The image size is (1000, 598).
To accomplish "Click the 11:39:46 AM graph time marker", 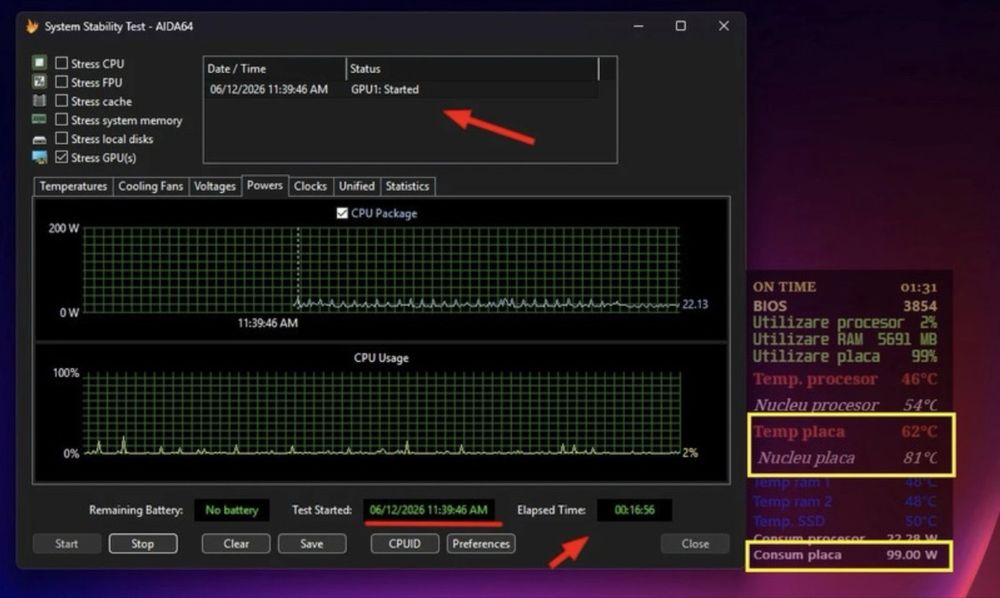I will point(268,323).
